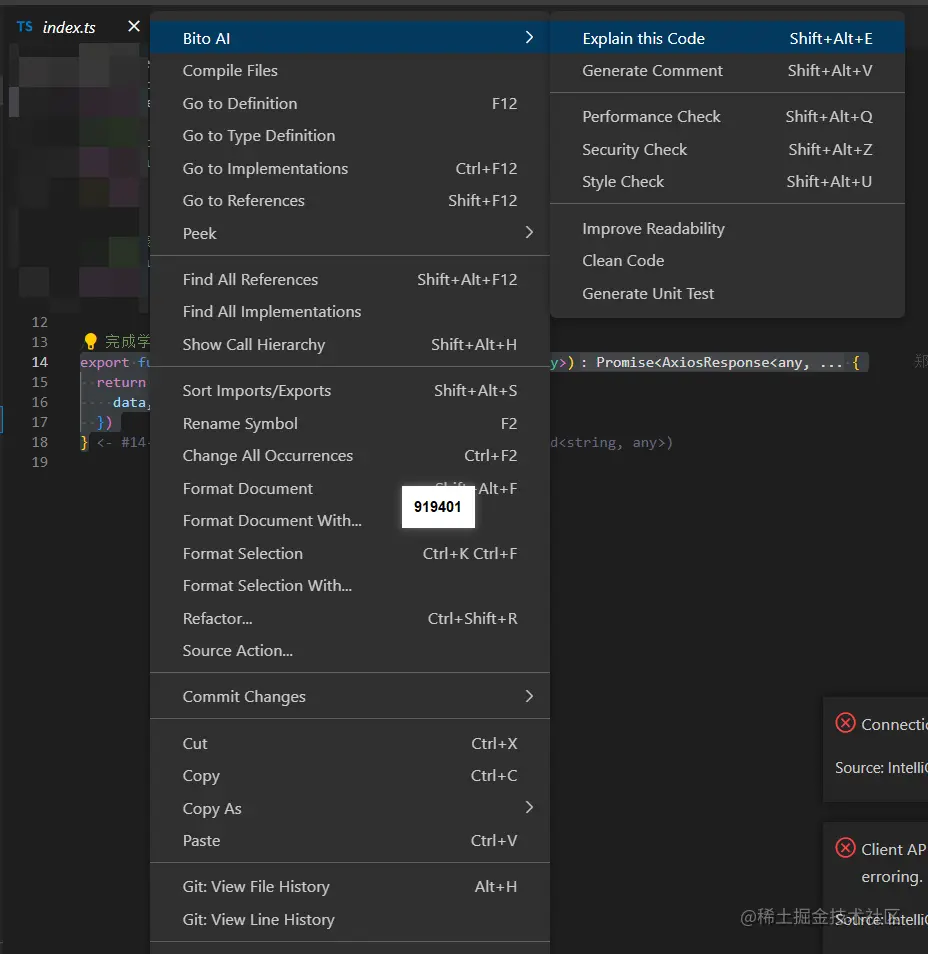Run Style Check from Bito submenu
The width and height of the screenshot is (928, 954).
coord(727,181)
